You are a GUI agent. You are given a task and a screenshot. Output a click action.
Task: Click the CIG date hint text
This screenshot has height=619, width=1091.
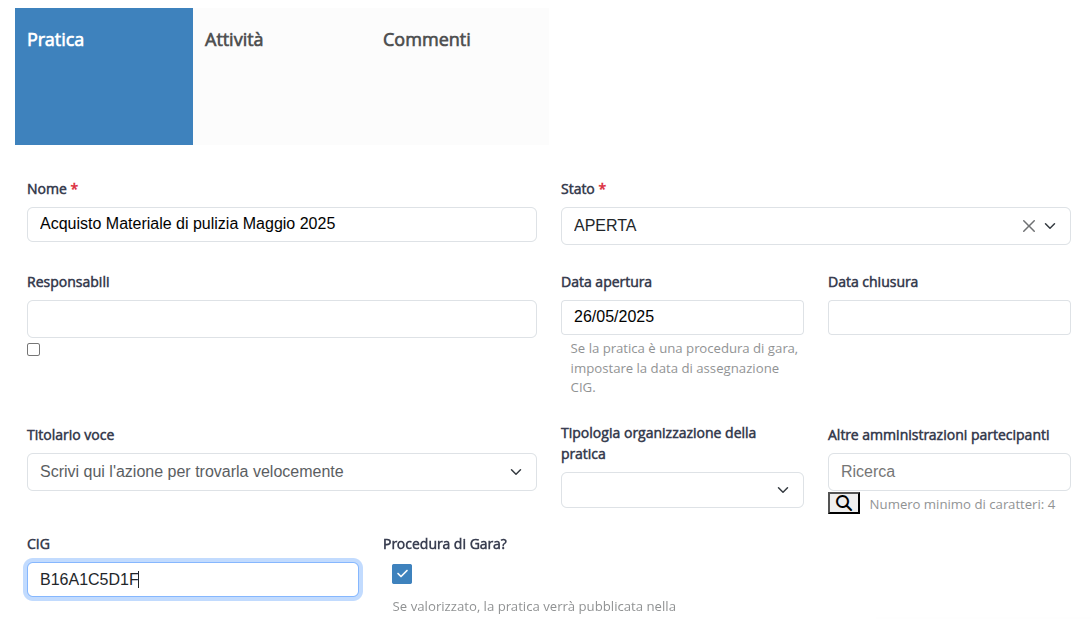click(684, 368)
